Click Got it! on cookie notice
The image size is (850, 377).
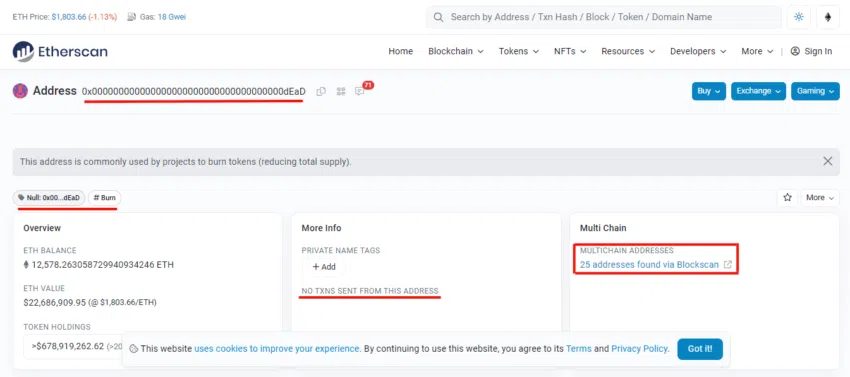tap(700, 349)
